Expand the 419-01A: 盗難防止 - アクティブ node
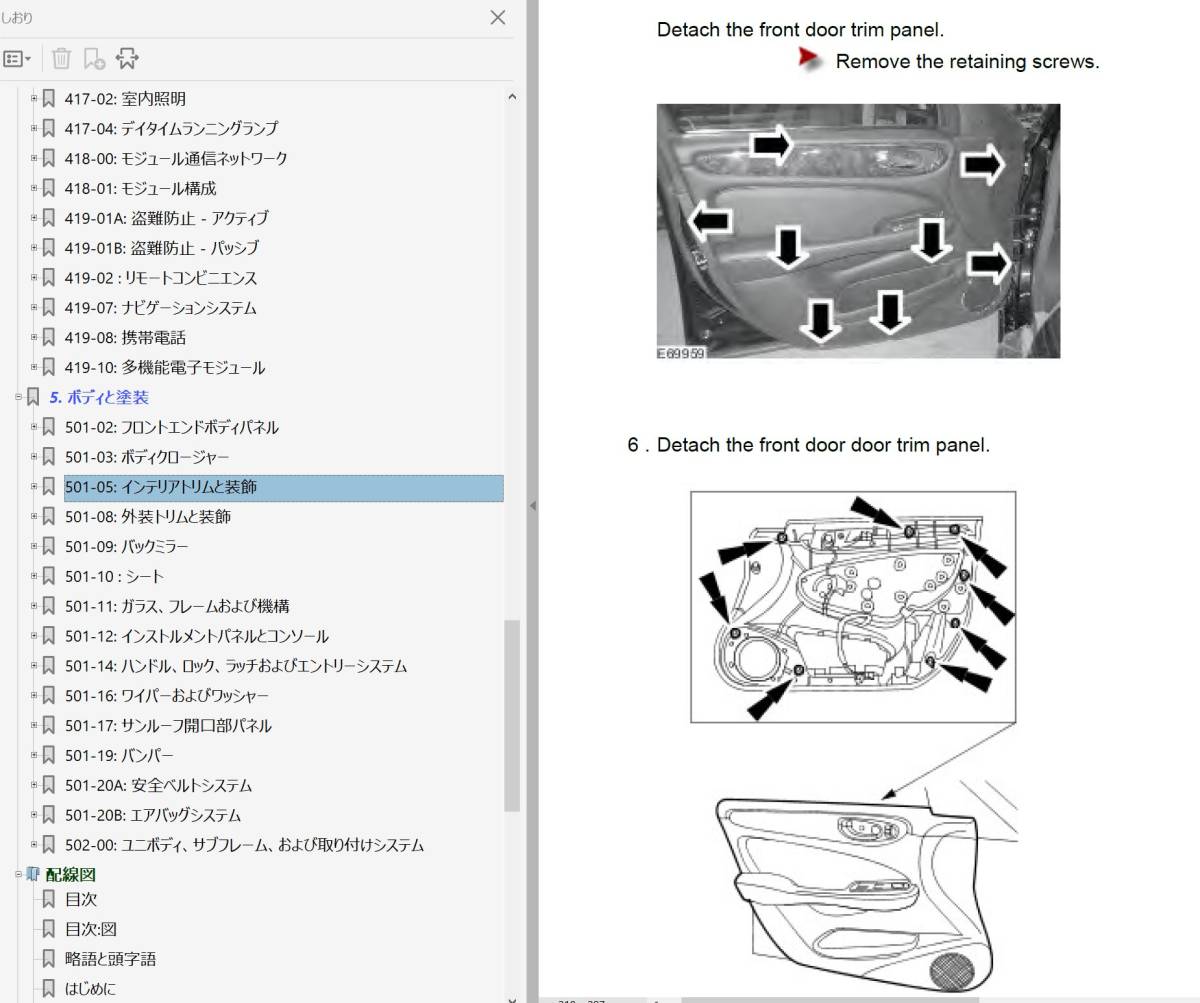Image resolution: width=1200 pixels, height=1003 pixels. click(33, 218)
